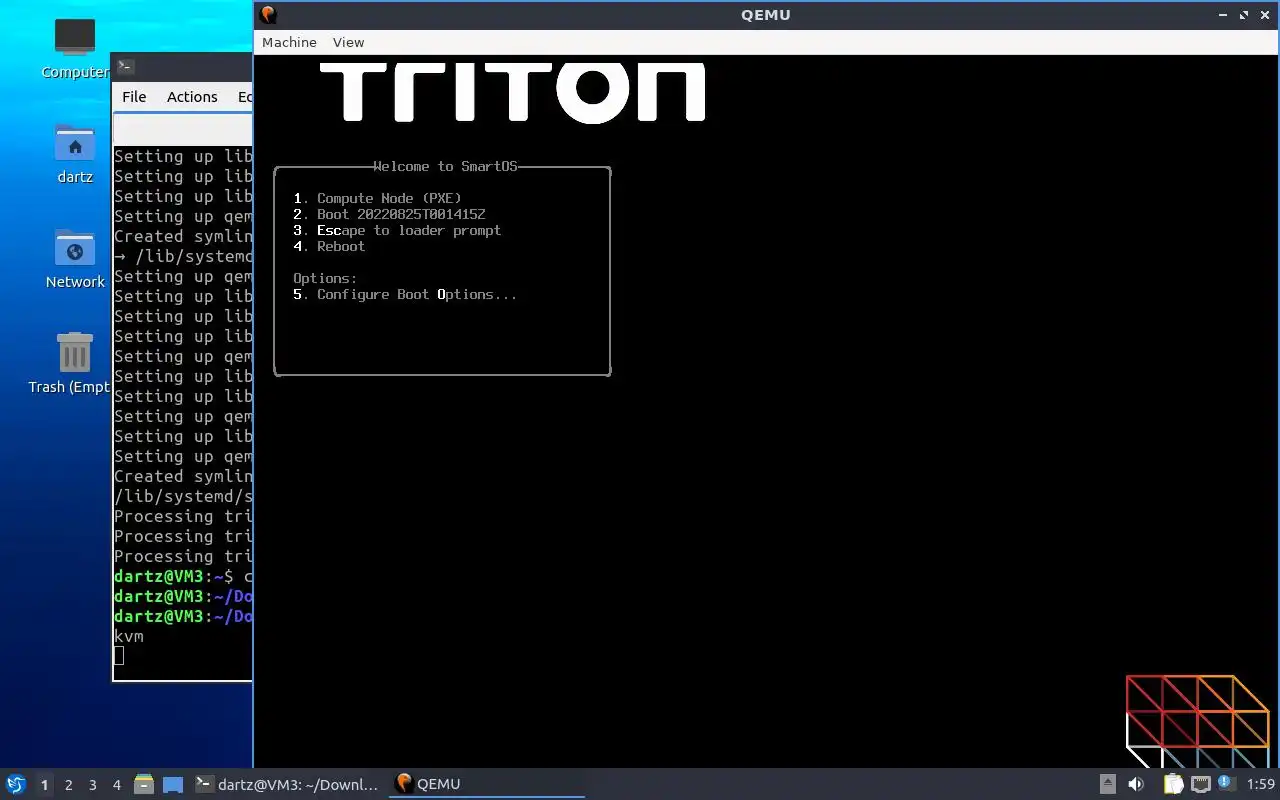This screenshot has height=800, width=1280.
Task: Open the View menu in QEMU
Action: [x=348, y=42]
